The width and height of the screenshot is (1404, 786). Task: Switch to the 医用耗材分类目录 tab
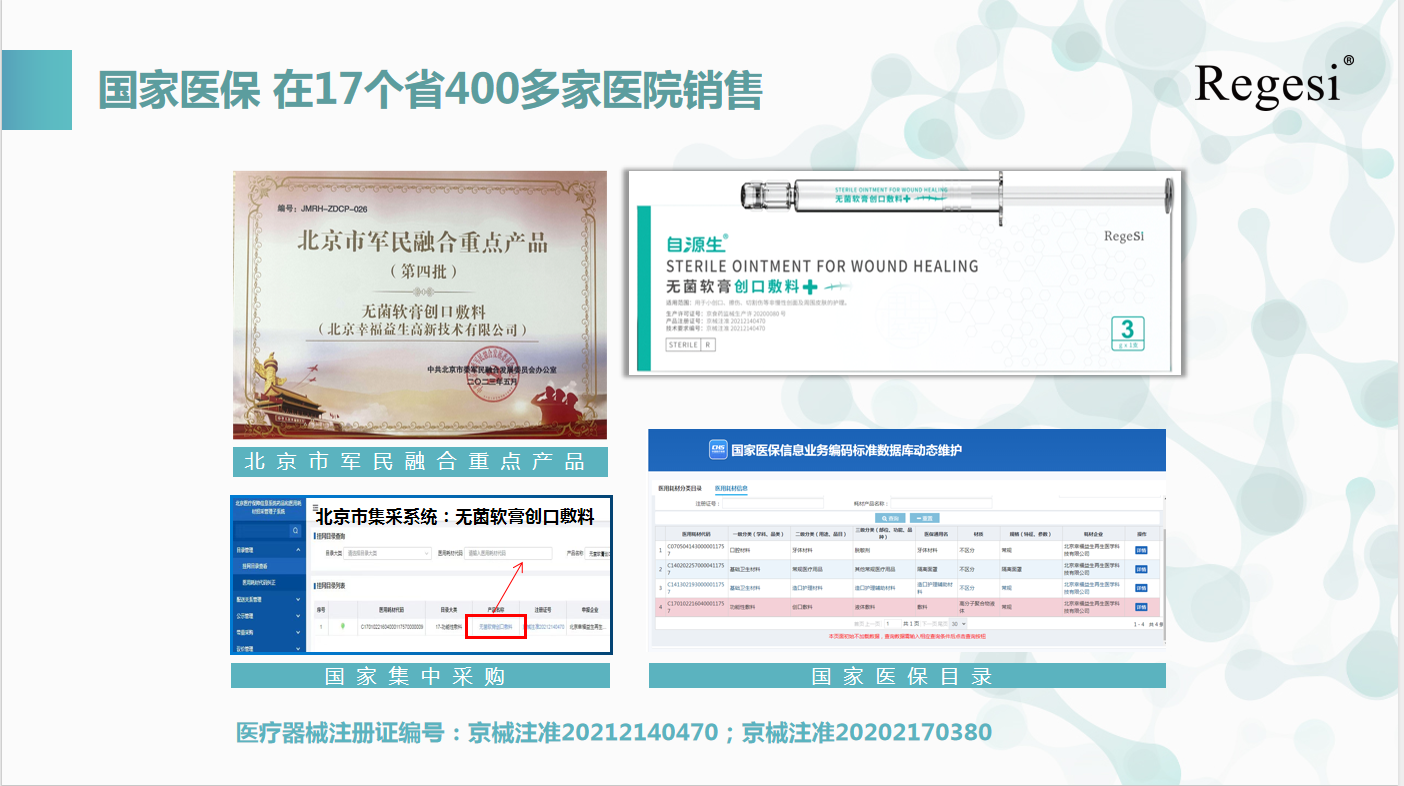pyautogui.click(x=680, y=488)
